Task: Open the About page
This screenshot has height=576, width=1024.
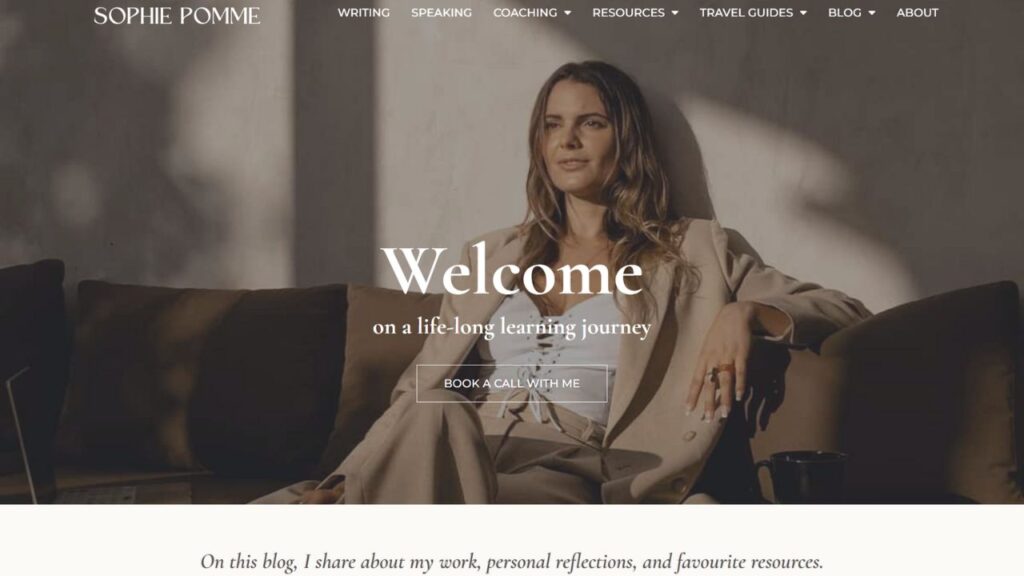Action: (x=917, y=12)
